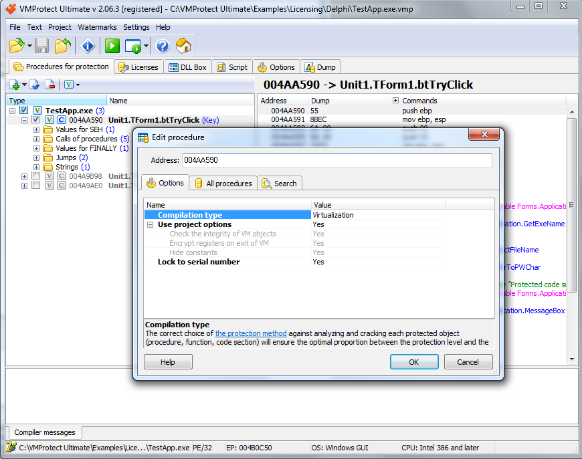Viewport: 582px width, 459px height.
Task: Click the Execute application window icon
Action: click(x=133, y=46)
